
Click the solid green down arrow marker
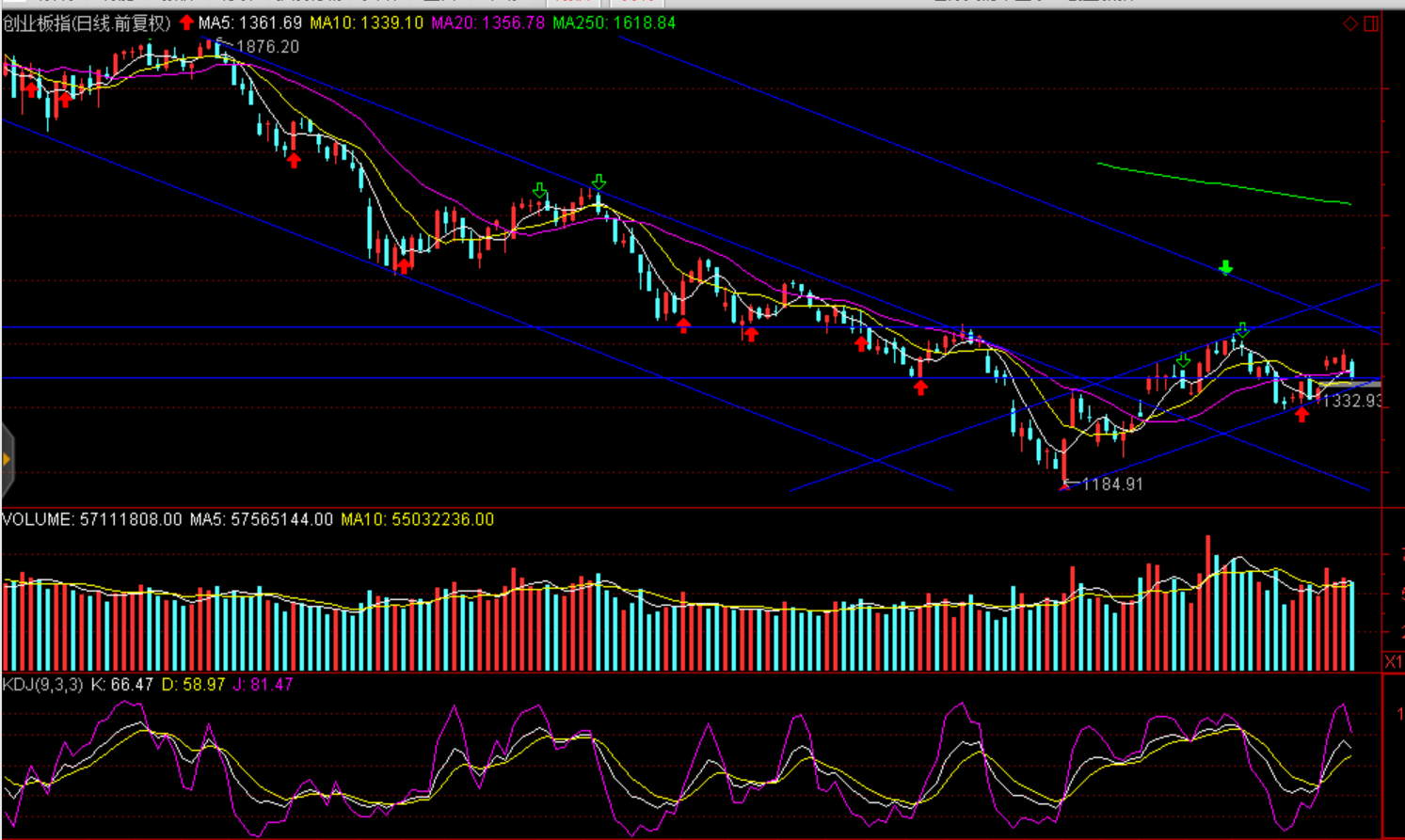click(1225, 268)
